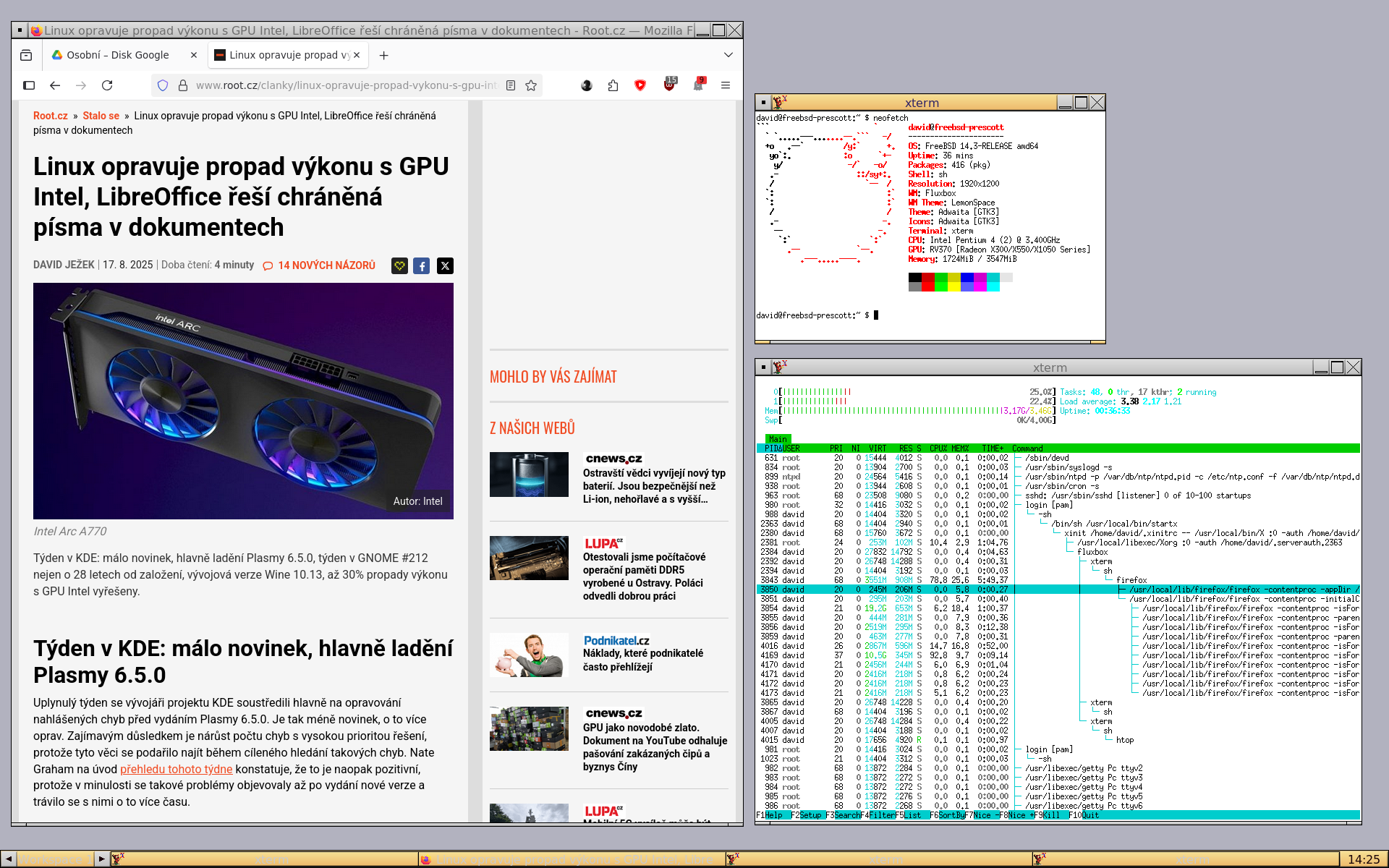Screen dimensions: 1389x868
Task: Open the list all tabs chevron
Action: point(727,55)
